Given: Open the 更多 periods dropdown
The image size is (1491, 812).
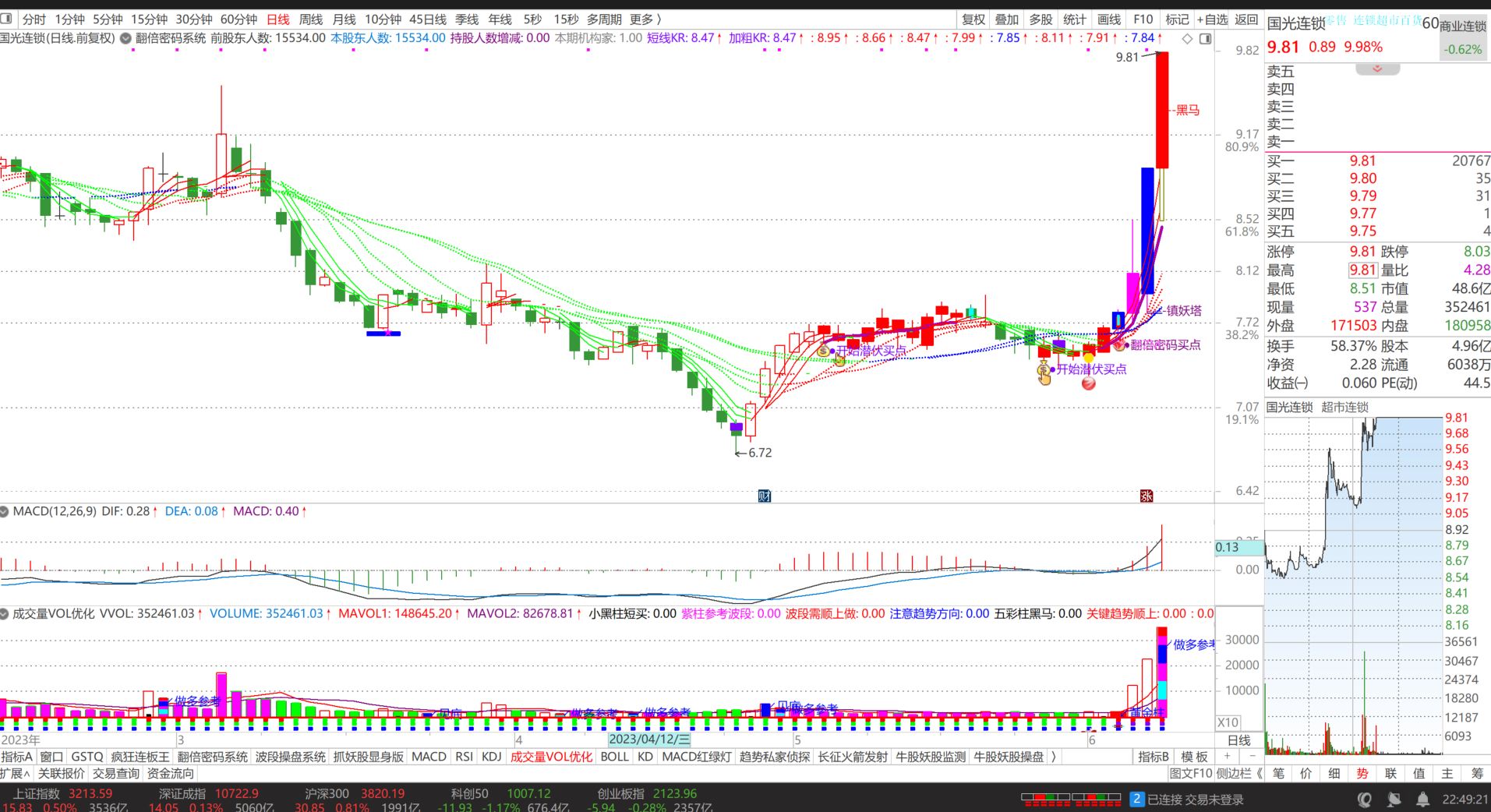Looking at the screenshot, I should 645,19.
